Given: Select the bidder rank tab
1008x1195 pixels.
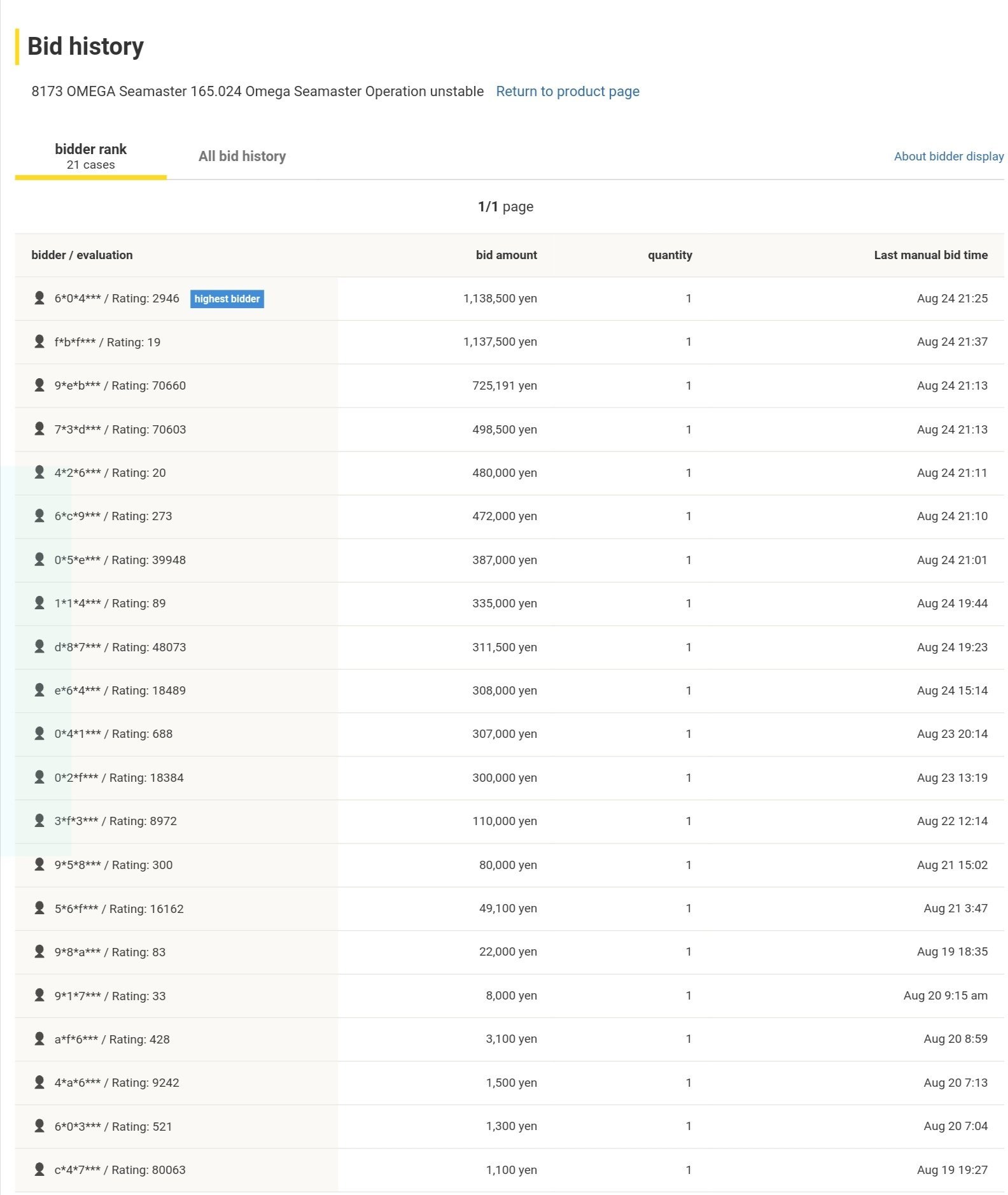Looking at the screenshot, I should tap(90, 157).
